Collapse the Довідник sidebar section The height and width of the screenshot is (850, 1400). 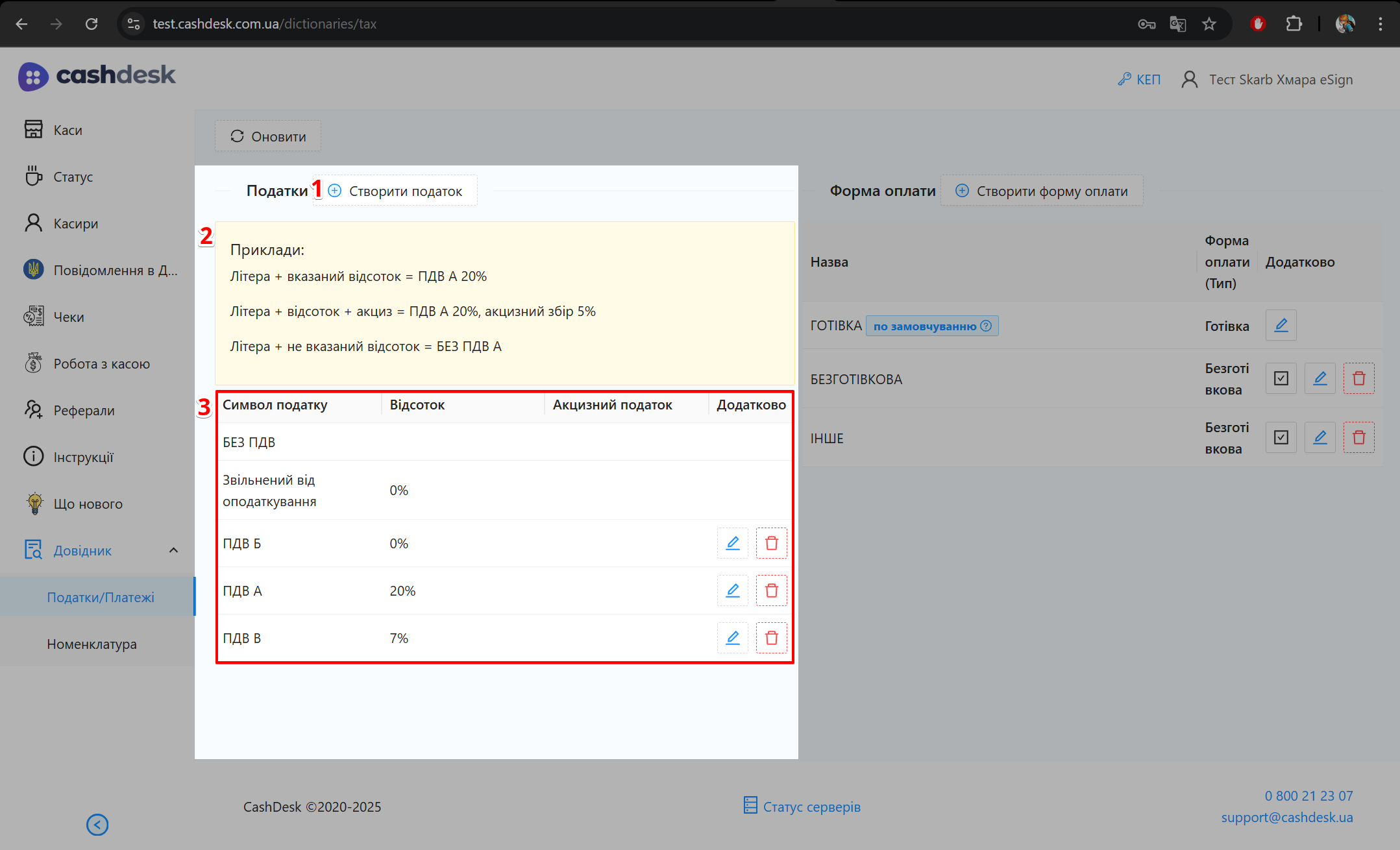click(x=173, y=550)
